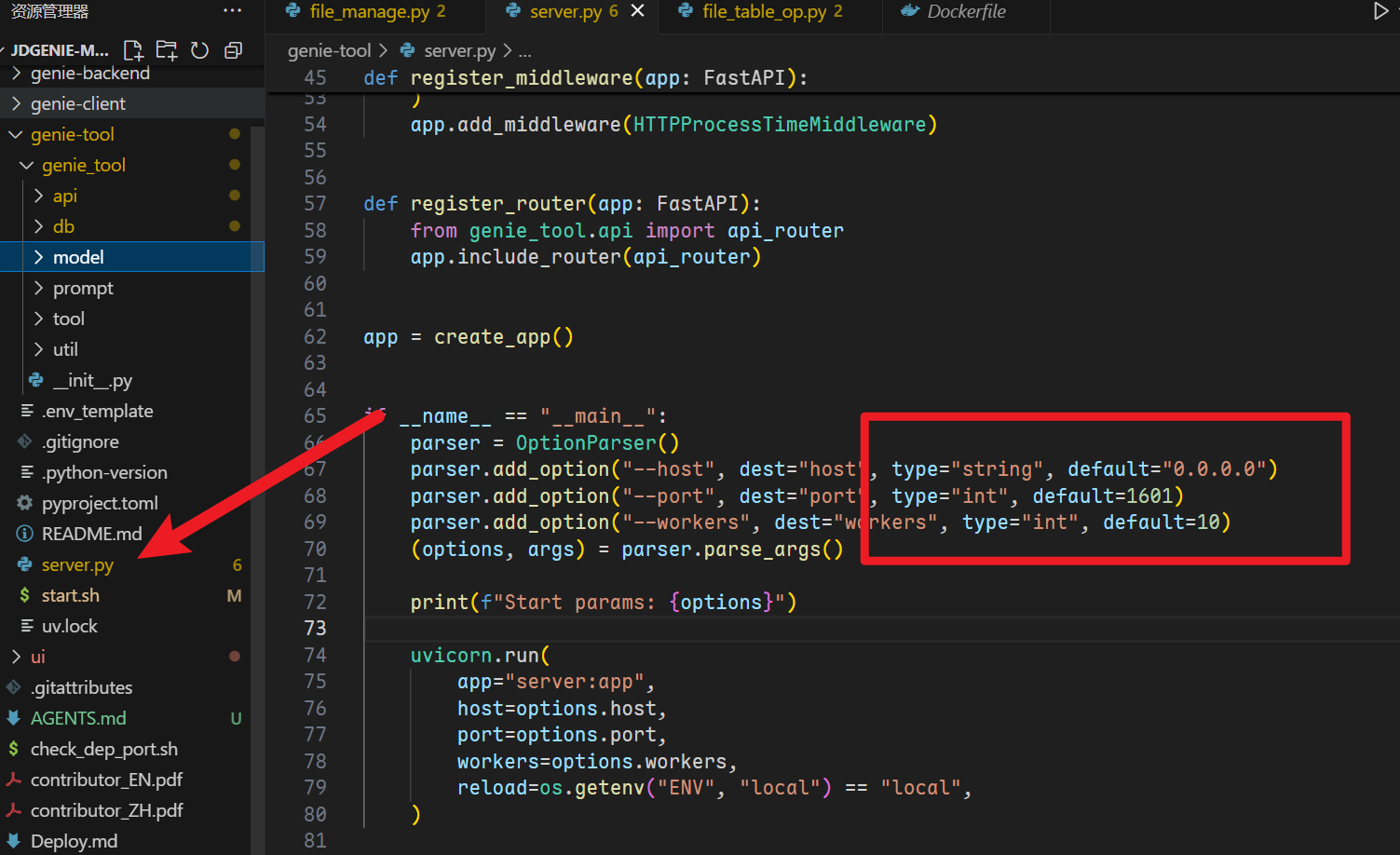The width and height of the screenshot is (1400, 855).
Task: Click server.py in the breadcrumb path
Action: click(459, 50)
